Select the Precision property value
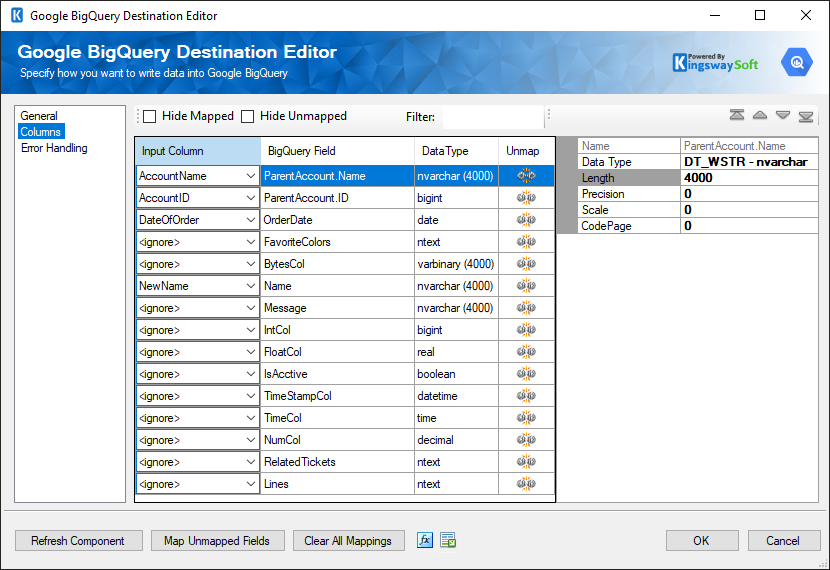Viewport: 830px width, 570px height. coord(749,194)
